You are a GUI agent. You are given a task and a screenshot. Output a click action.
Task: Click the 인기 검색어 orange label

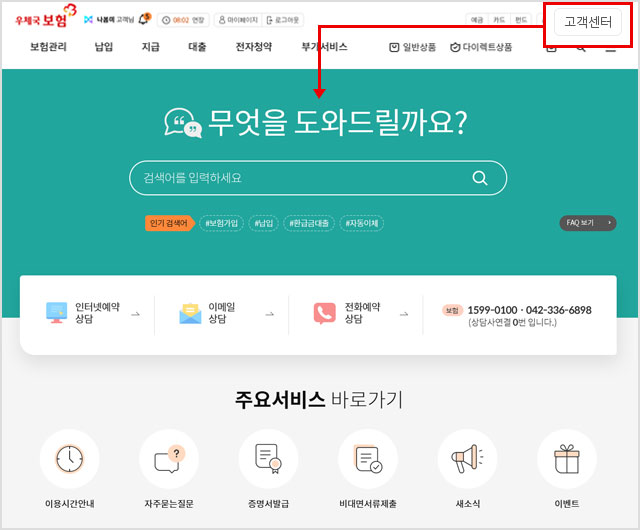[169, 223]
